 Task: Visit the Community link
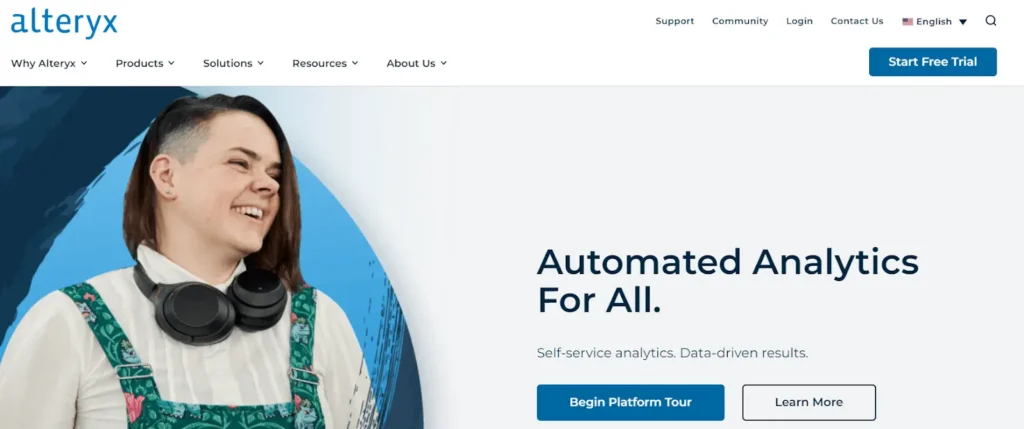click(740, 21)
